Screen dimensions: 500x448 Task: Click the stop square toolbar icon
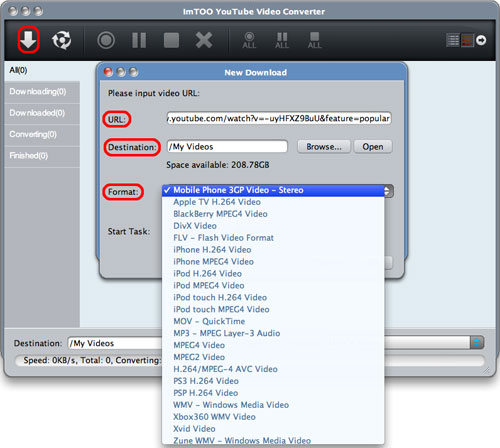pos(171,40)
